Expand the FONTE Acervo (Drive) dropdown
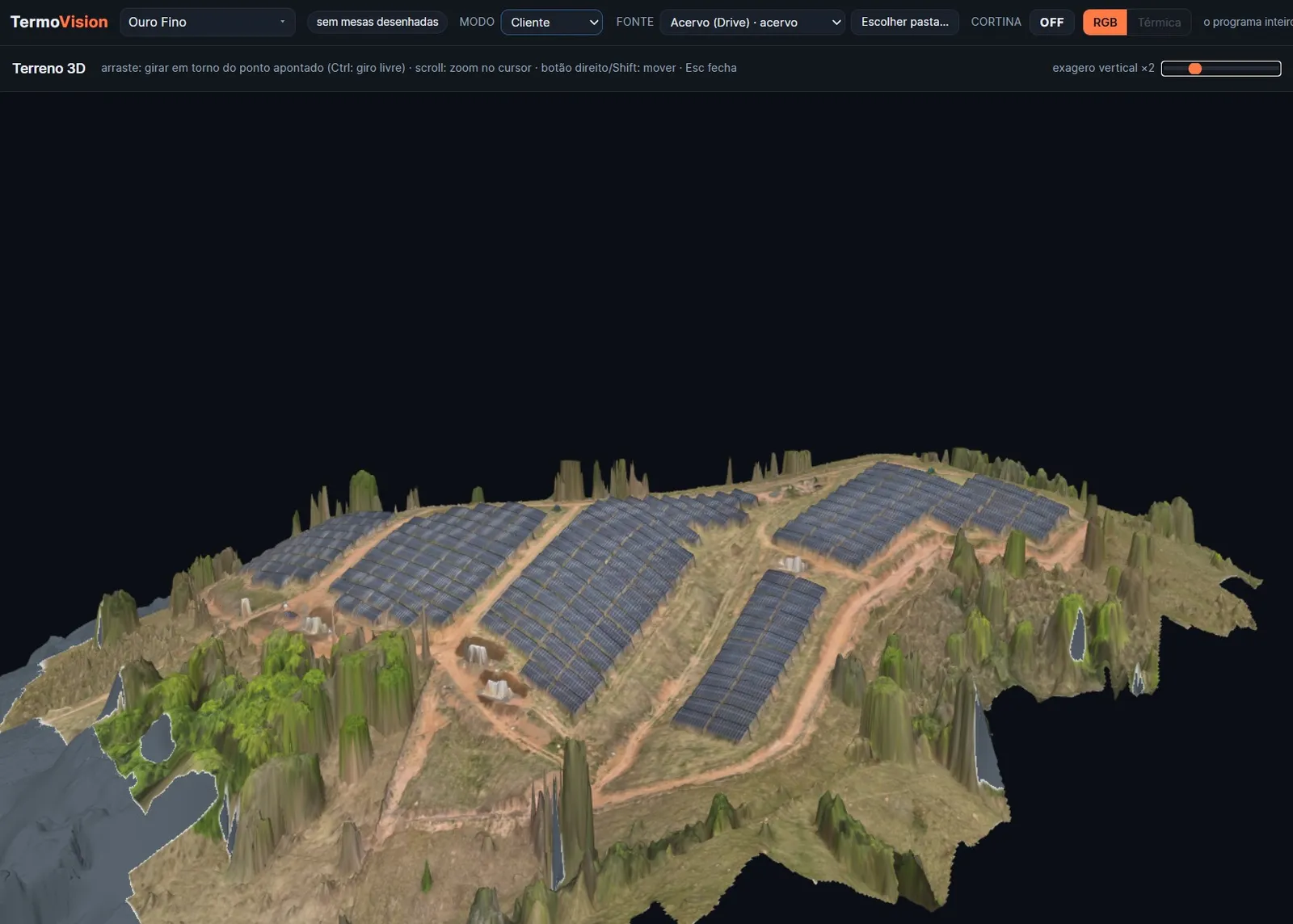This screenshot has width=1293, height=924. pyautogui.click(x=752, y=22)
